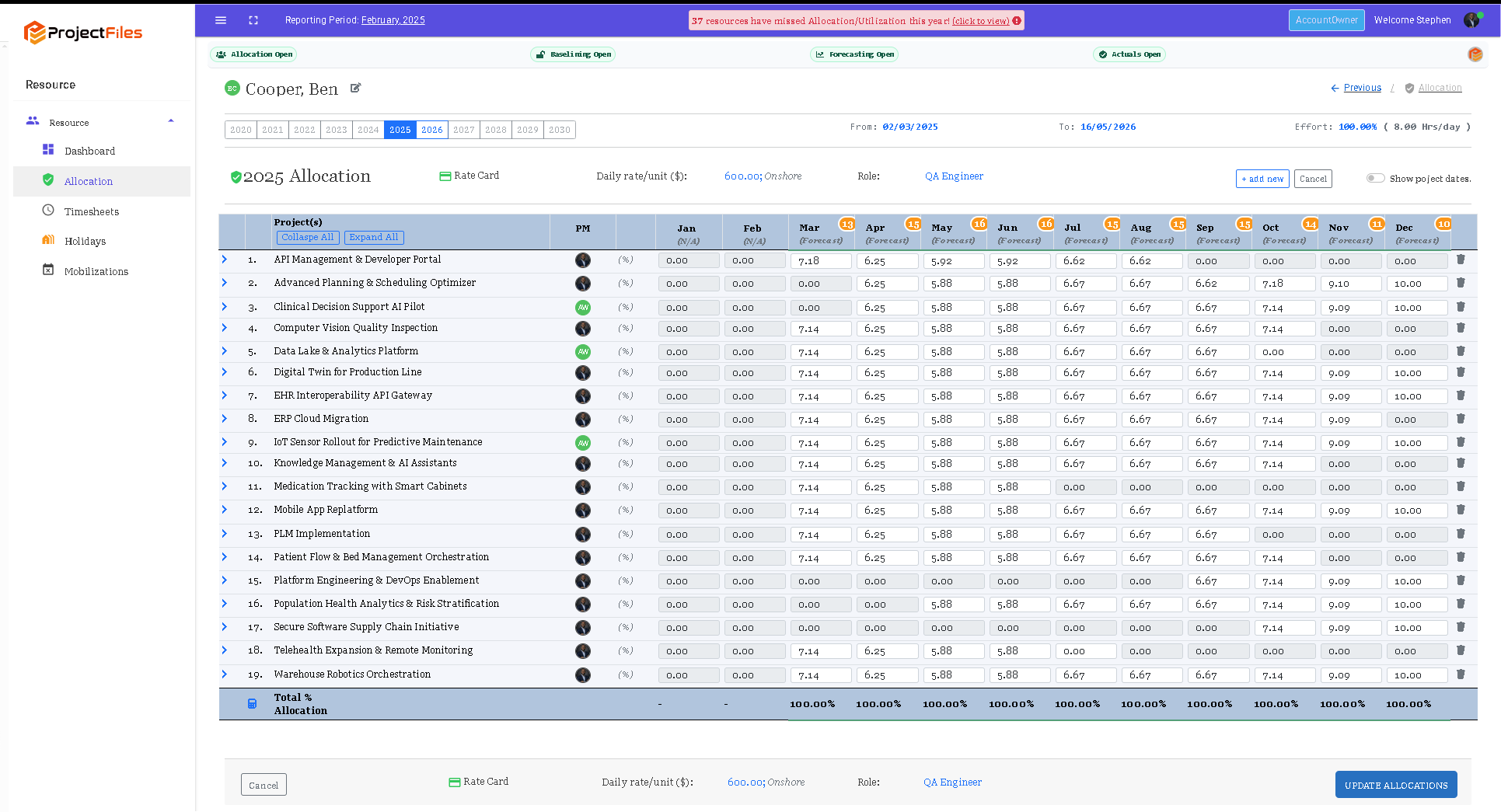Expand Telehealth Expansion & Remote Monitoring row
Image resolution: width=1501 pixels, height=812 pixels.
[x=225, y=650]
